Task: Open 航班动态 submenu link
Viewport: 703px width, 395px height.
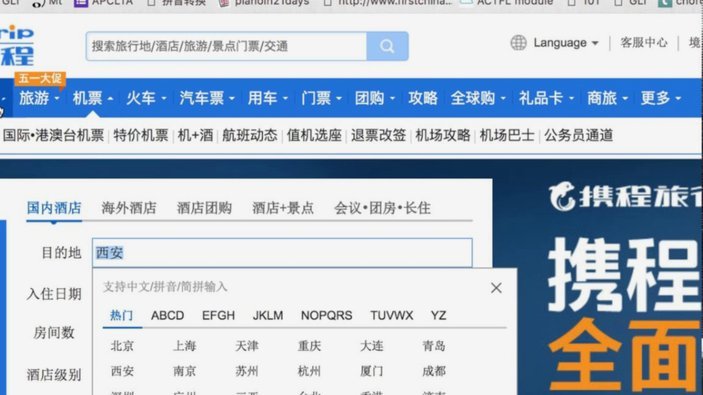Action: pyautogui.click(x=250, y=135)
